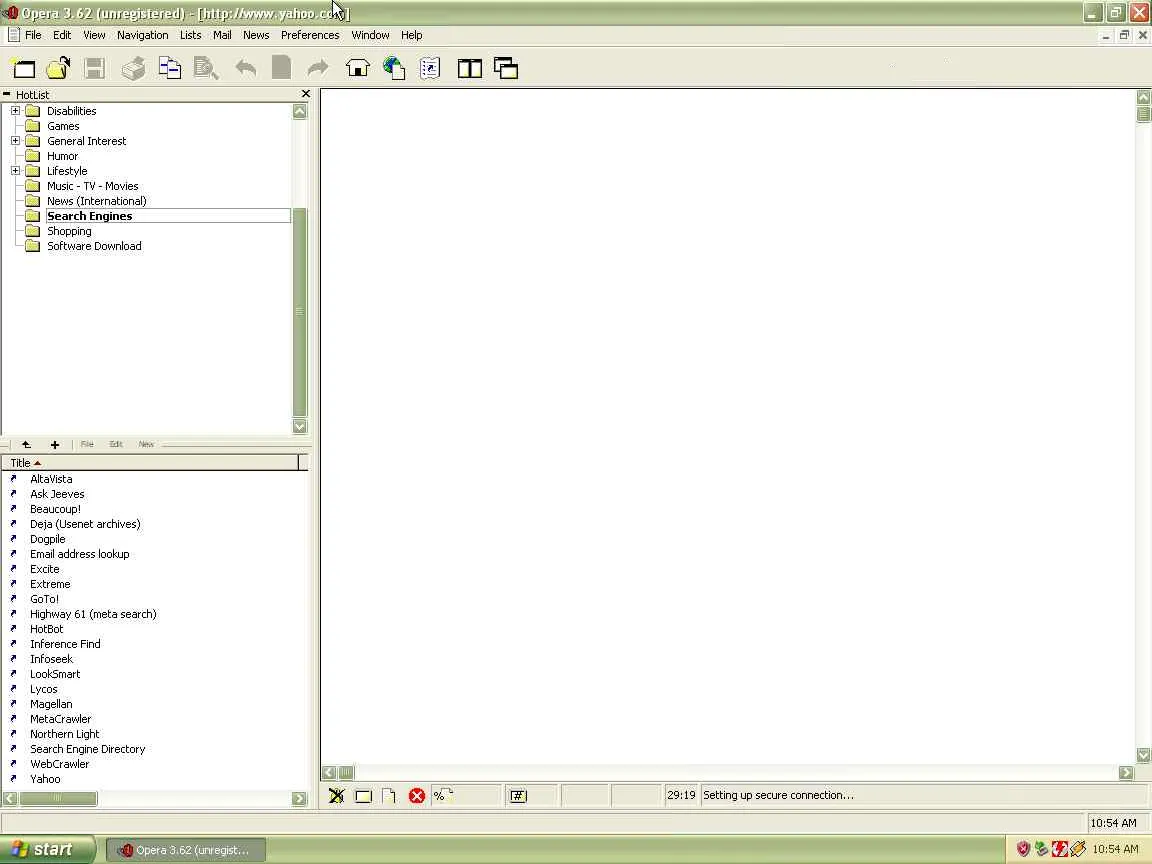The height and width of the screenshot is (864, 1152).
Task: Click the document window icon in status bar
Action: (x=364, y=796)
